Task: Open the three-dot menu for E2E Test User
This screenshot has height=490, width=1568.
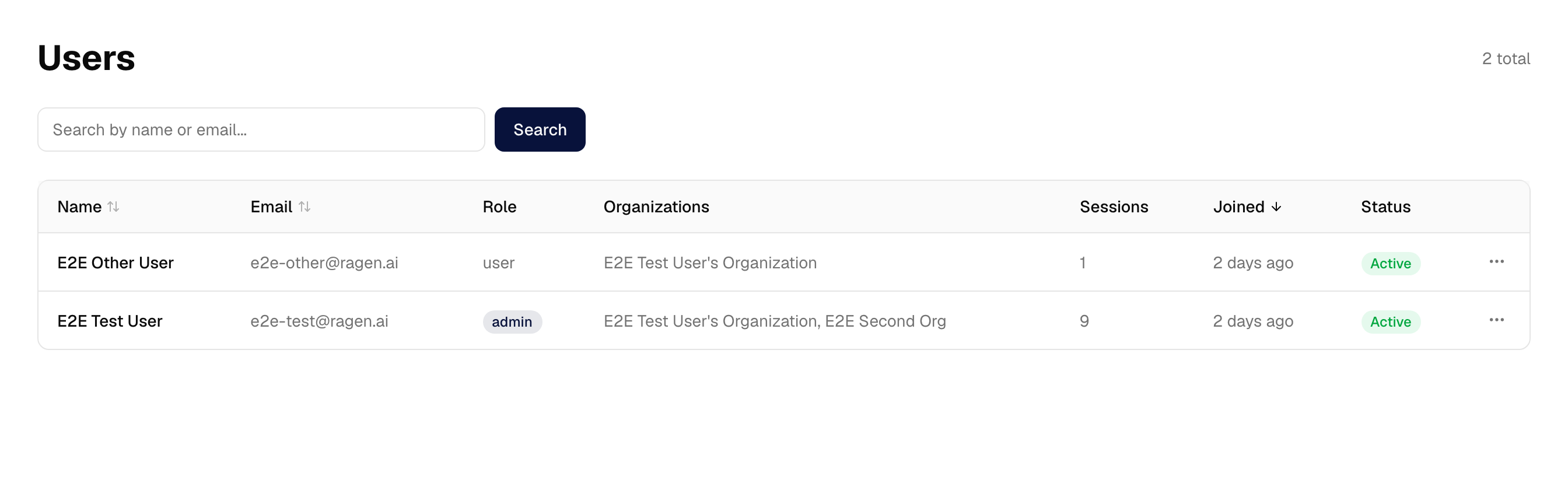Action: pos(1496,320)
